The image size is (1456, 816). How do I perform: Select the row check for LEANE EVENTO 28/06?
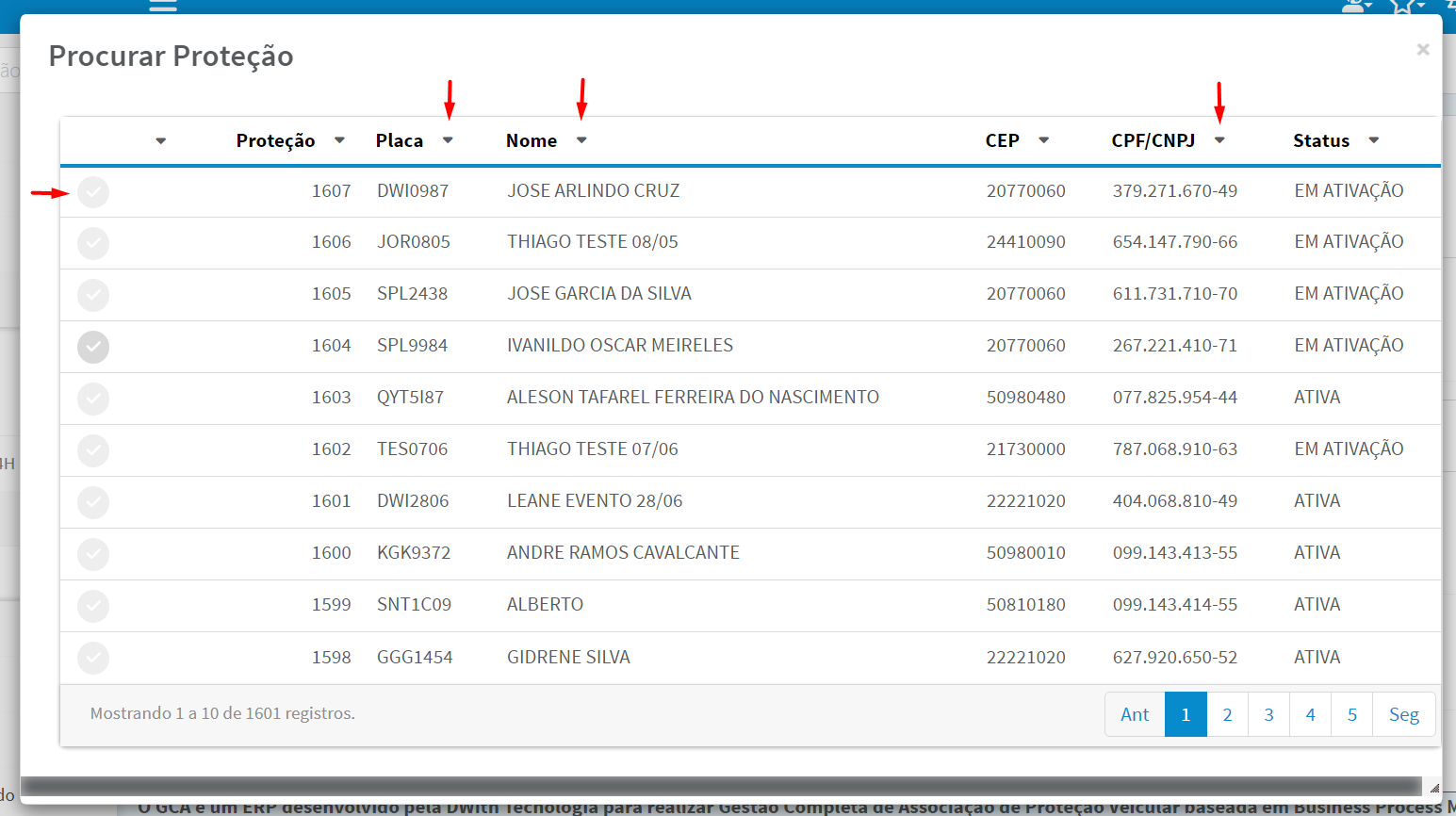[93, 502]
